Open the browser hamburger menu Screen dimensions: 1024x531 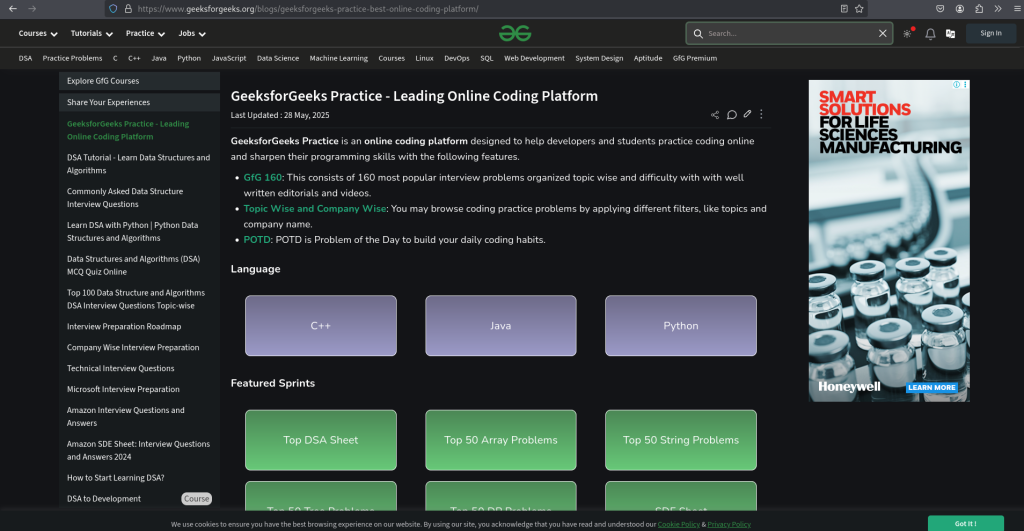(1017, 8)
